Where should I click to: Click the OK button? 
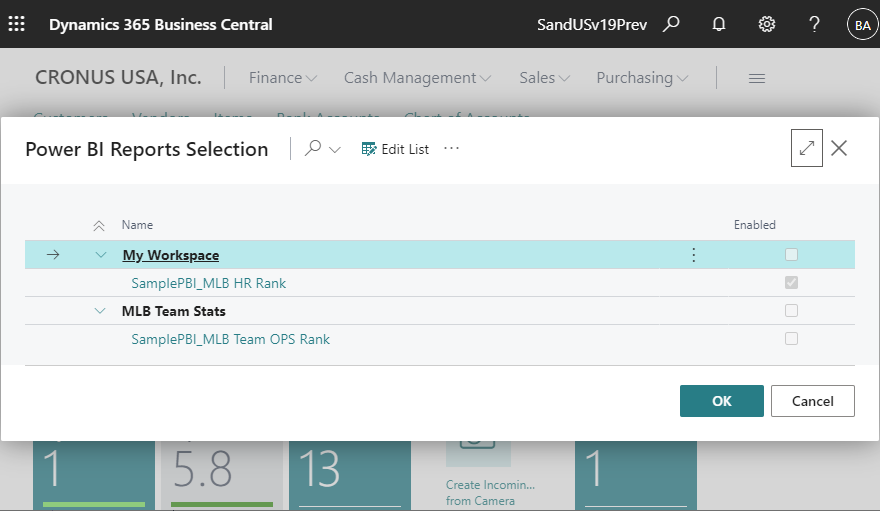pos(722,401)
